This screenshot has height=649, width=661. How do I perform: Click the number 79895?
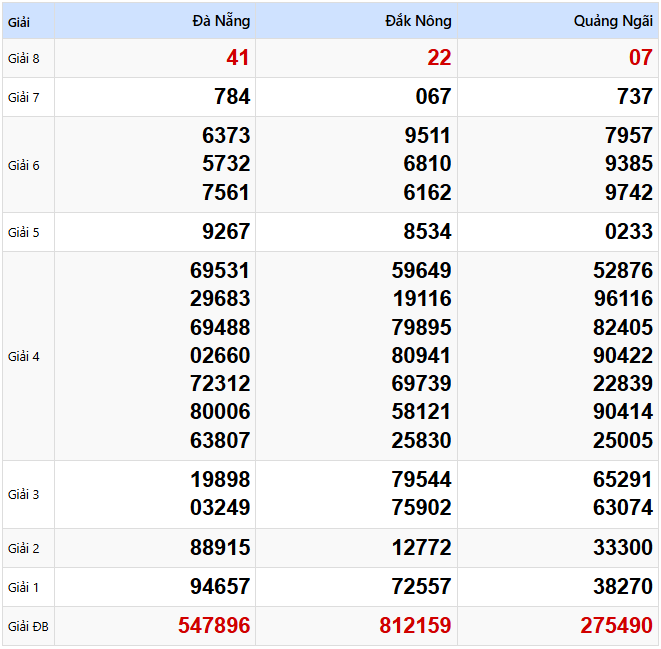422,327
